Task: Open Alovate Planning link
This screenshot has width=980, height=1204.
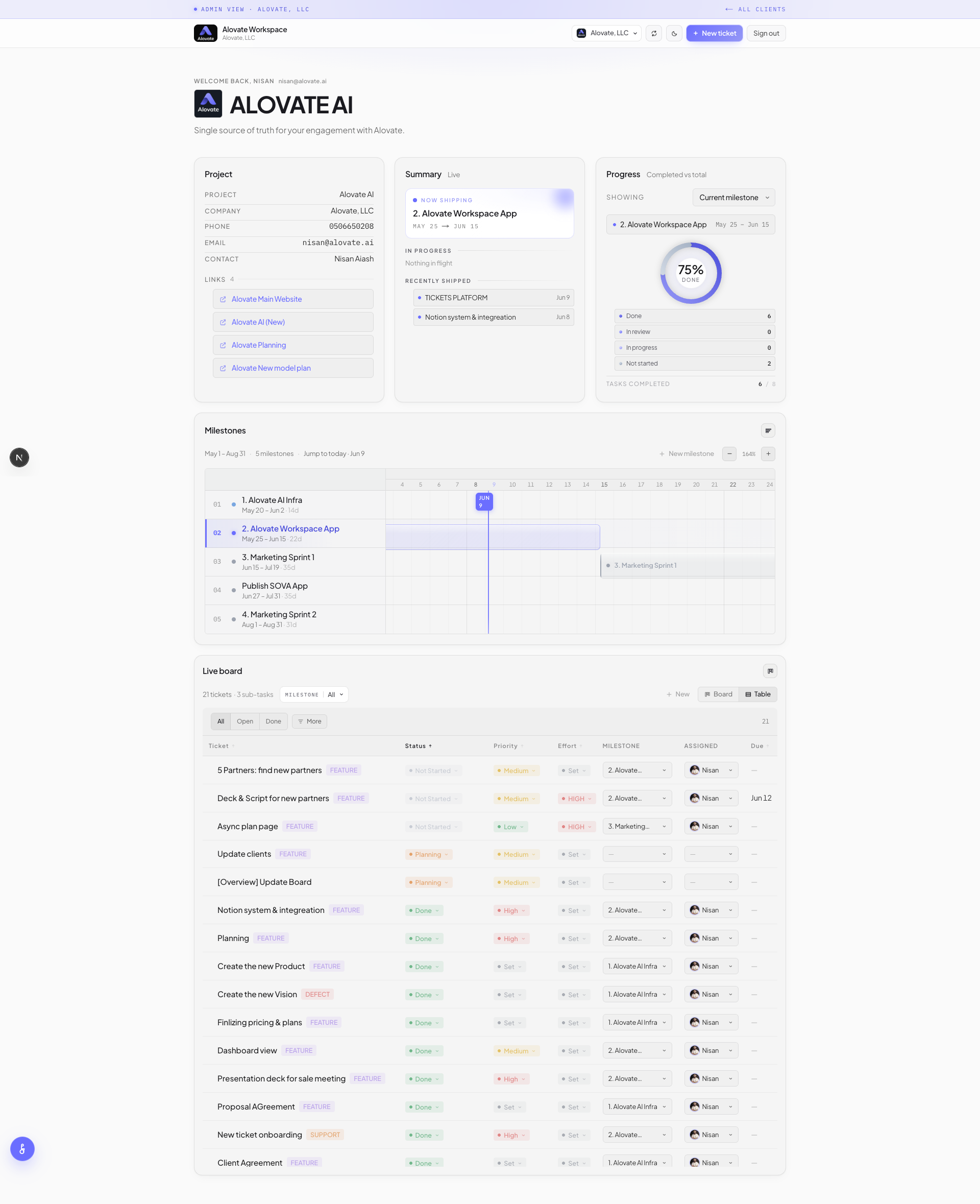Action: pos(293,345)
